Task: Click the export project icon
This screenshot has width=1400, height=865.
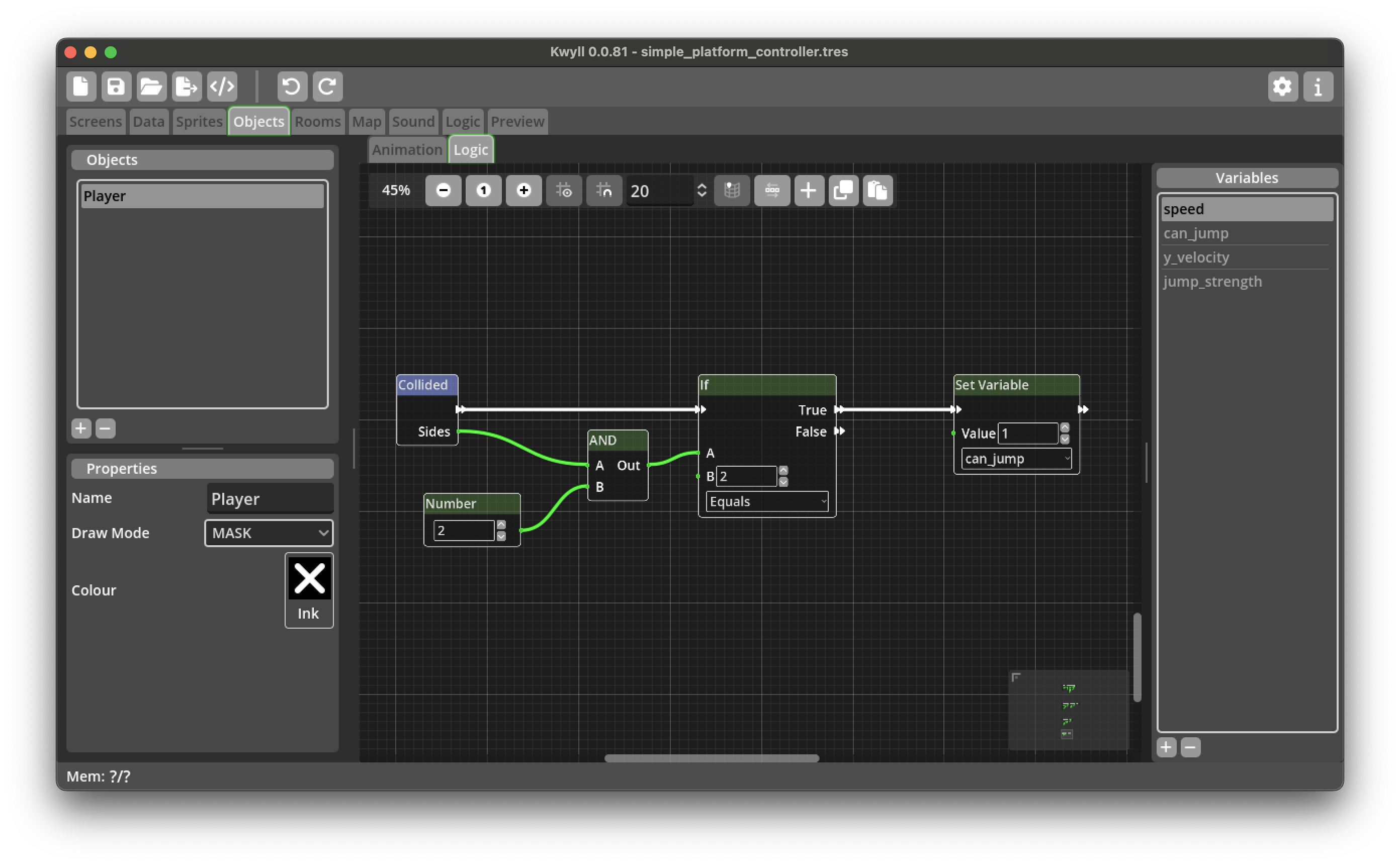Action: click(x=187, y=86)
